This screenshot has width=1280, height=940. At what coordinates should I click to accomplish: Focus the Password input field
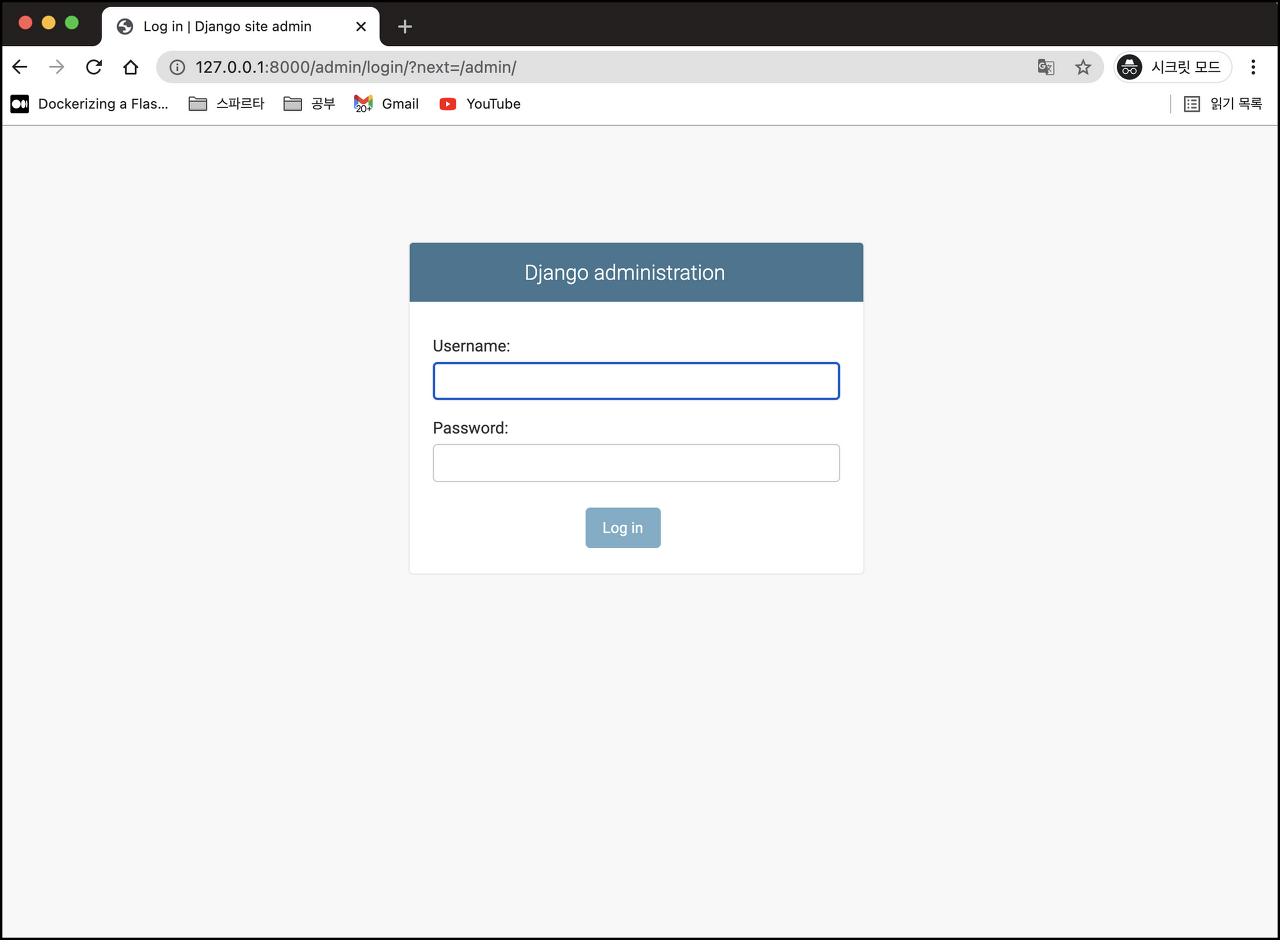[636, 463]
